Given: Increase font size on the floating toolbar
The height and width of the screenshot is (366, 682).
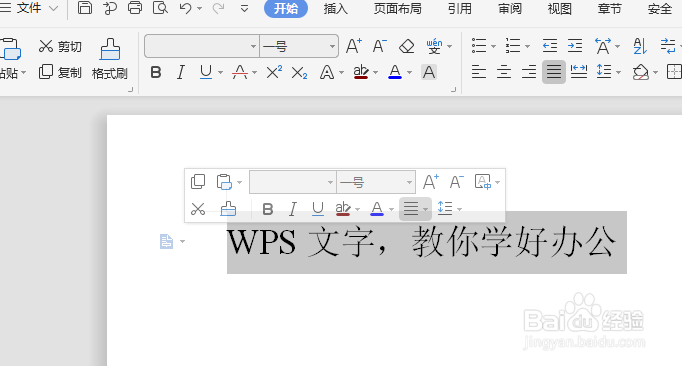Looking at the screenshot, I should (x=431, y=181).
